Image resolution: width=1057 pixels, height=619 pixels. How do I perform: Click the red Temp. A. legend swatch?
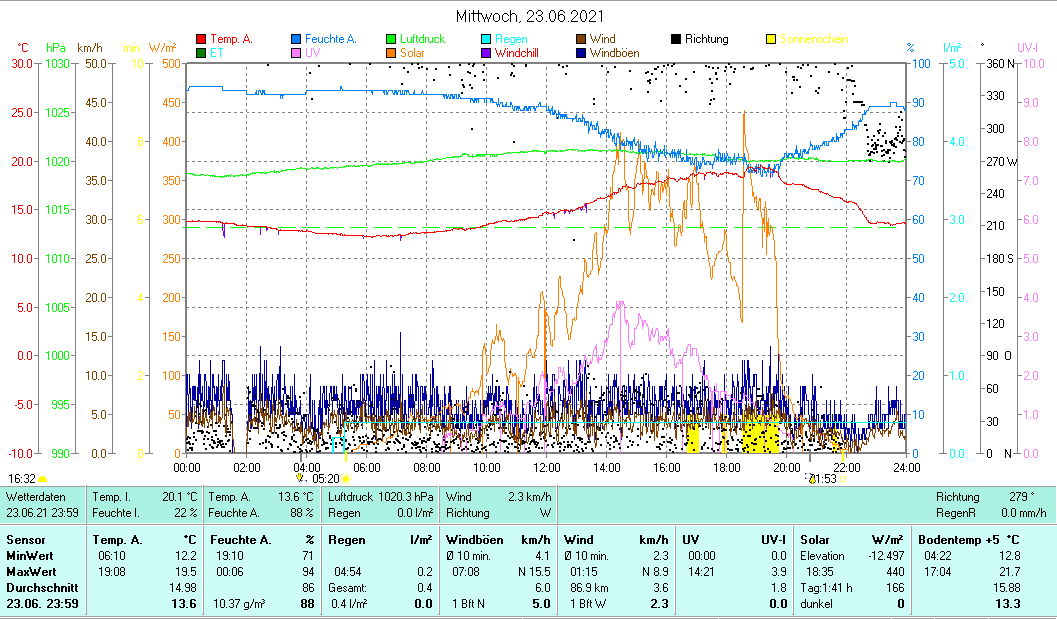(201, 39)
